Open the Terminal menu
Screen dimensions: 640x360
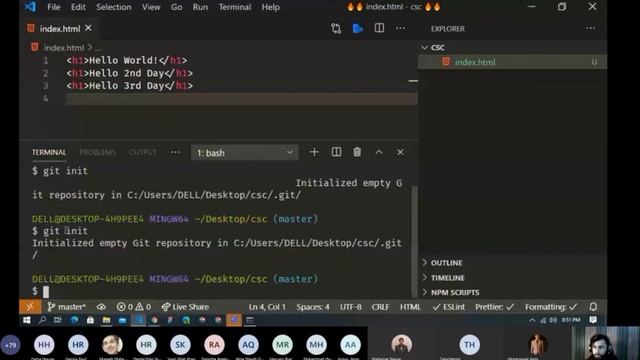(235, 7)
